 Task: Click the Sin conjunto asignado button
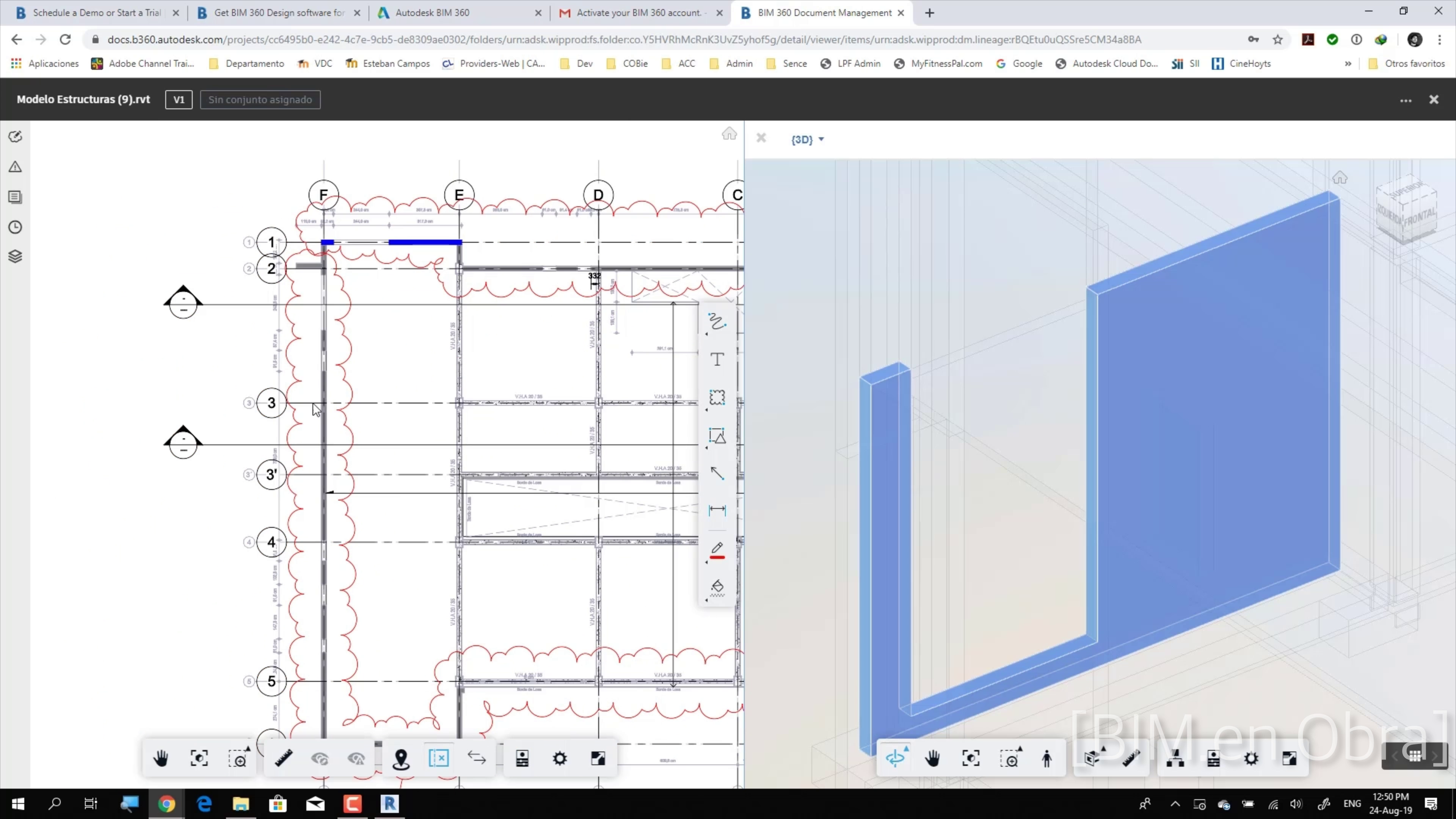[260, 99]
